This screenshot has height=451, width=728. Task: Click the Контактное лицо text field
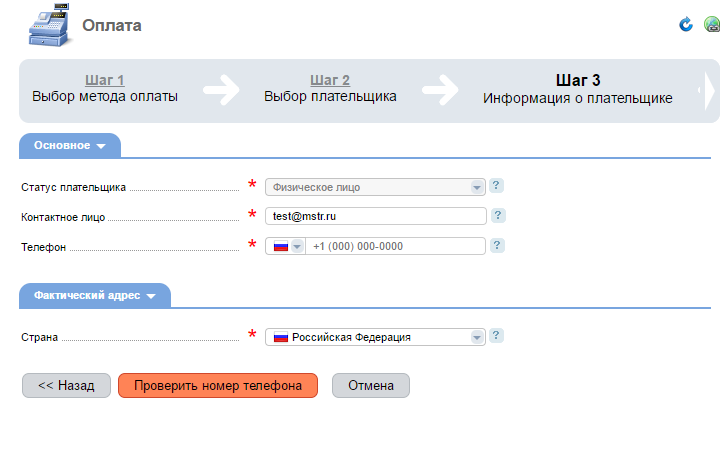pyautogui.click(x=376, y=216)
